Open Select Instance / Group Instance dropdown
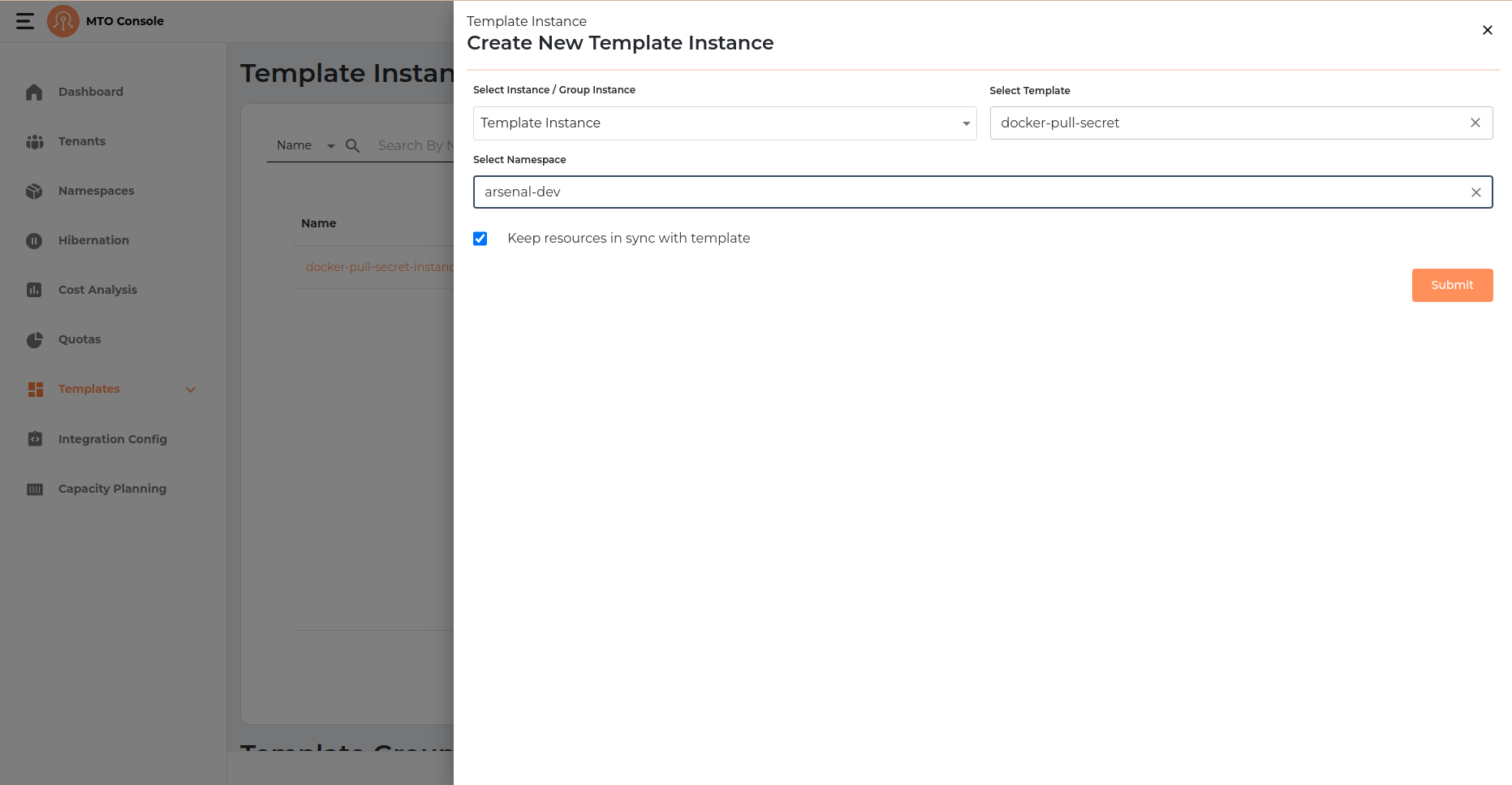Screen dimensions: 1512x785 [x=724, y=123]
